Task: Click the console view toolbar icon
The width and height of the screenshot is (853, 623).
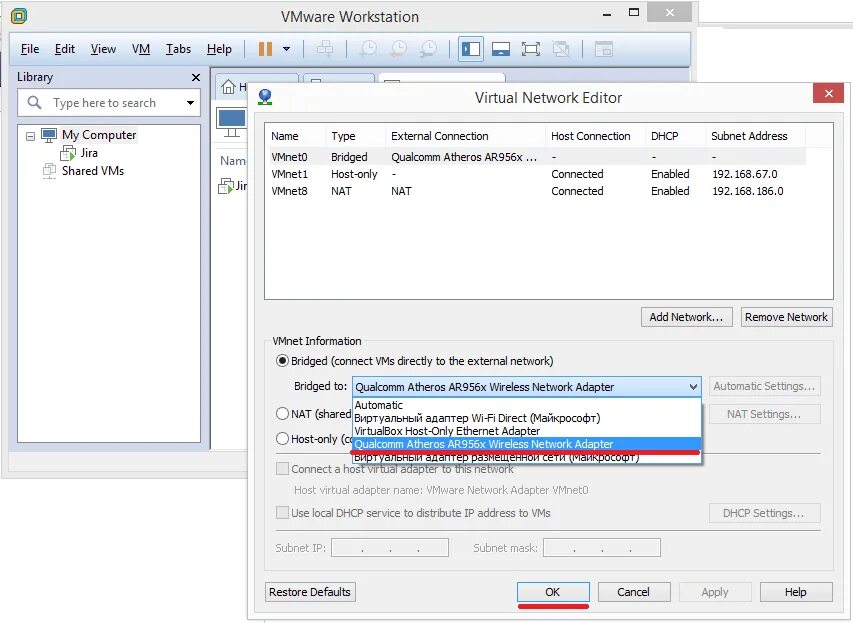Action: coord(603,49)
